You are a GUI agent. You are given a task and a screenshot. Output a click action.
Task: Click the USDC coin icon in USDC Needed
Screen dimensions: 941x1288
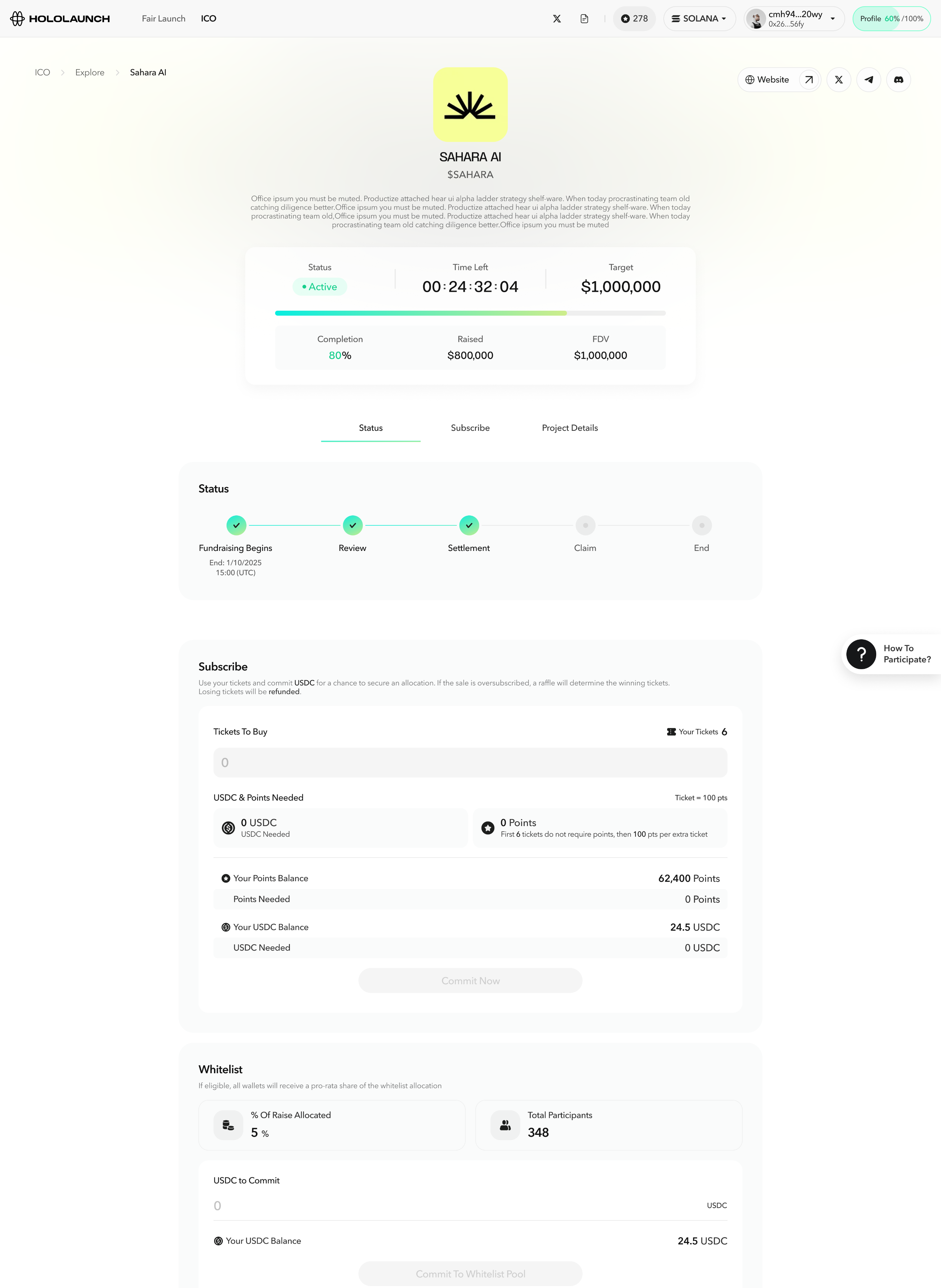[229, 828]
